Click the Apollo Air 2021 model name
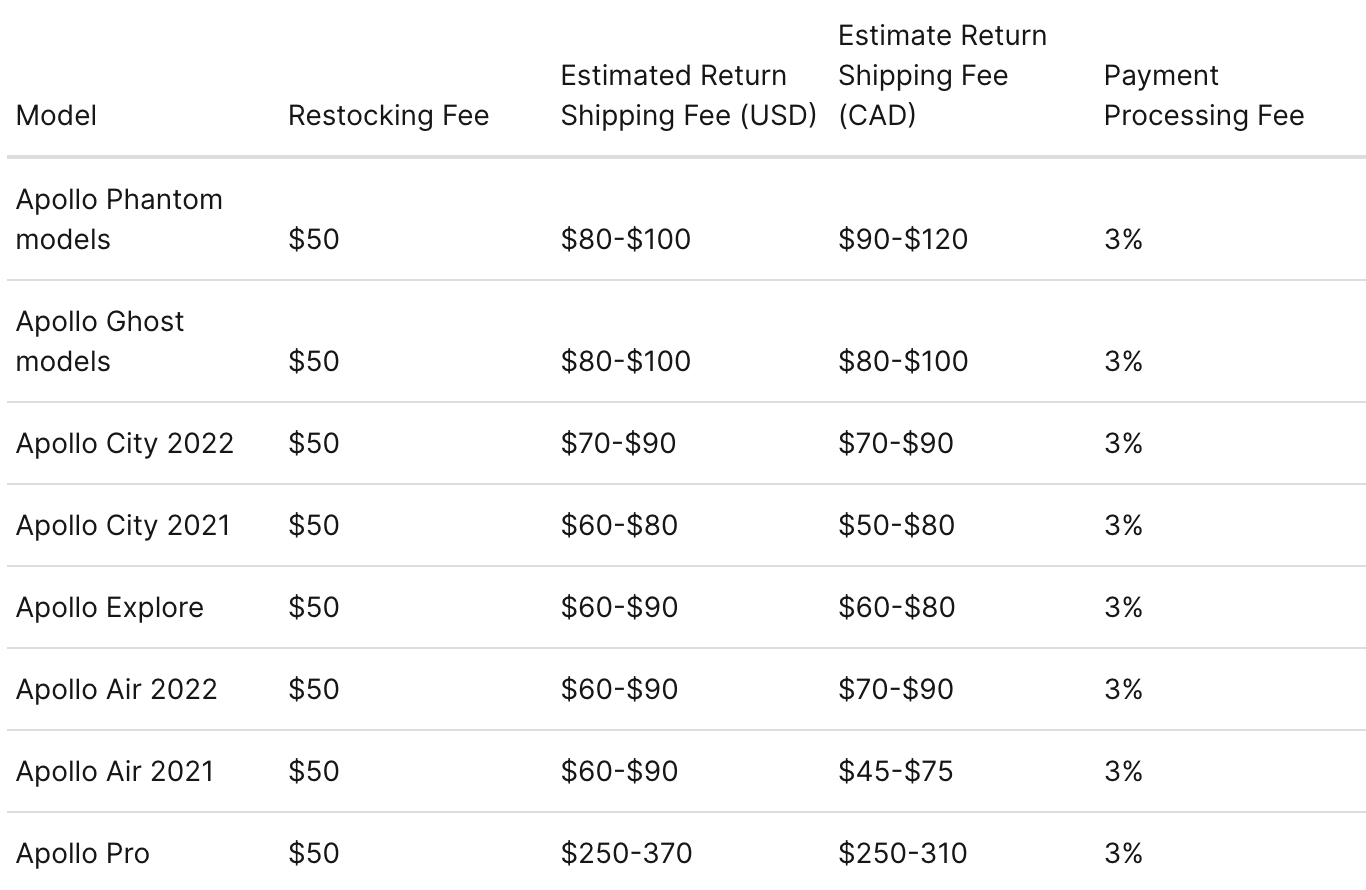 tap(115, 771)
